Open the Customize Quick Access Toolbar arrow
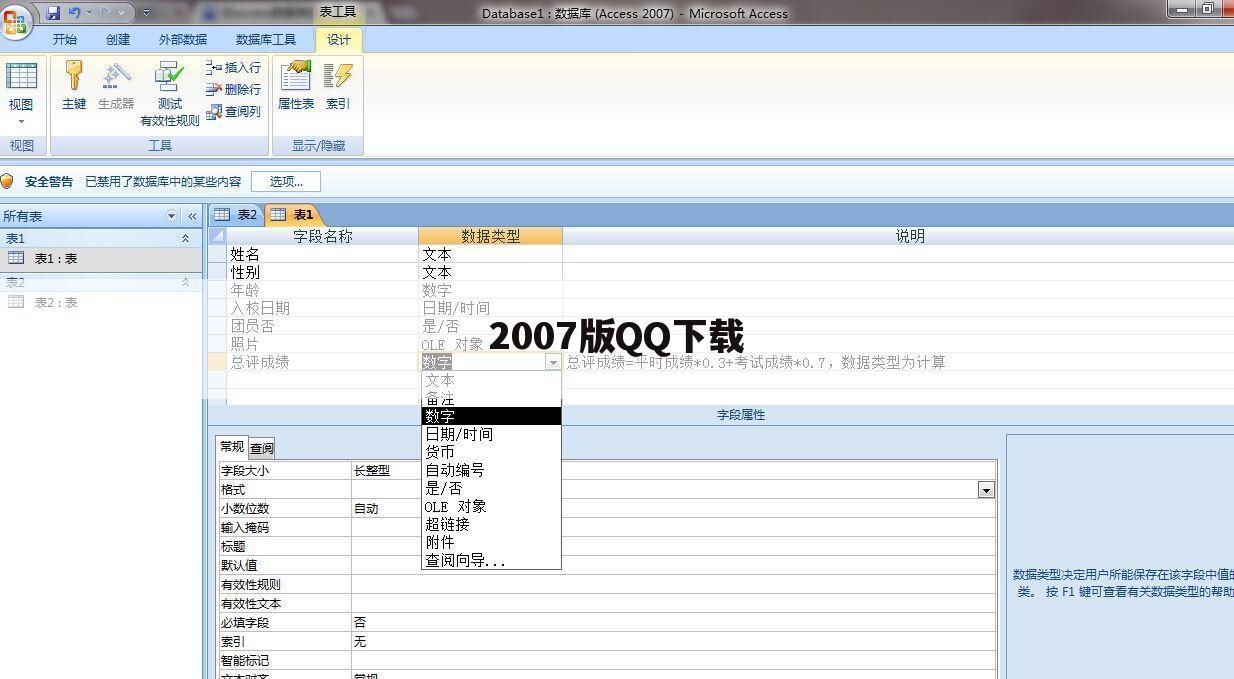Image resolution: width=1234 pixels, height=679 pixels. click(x=147, y=13)
